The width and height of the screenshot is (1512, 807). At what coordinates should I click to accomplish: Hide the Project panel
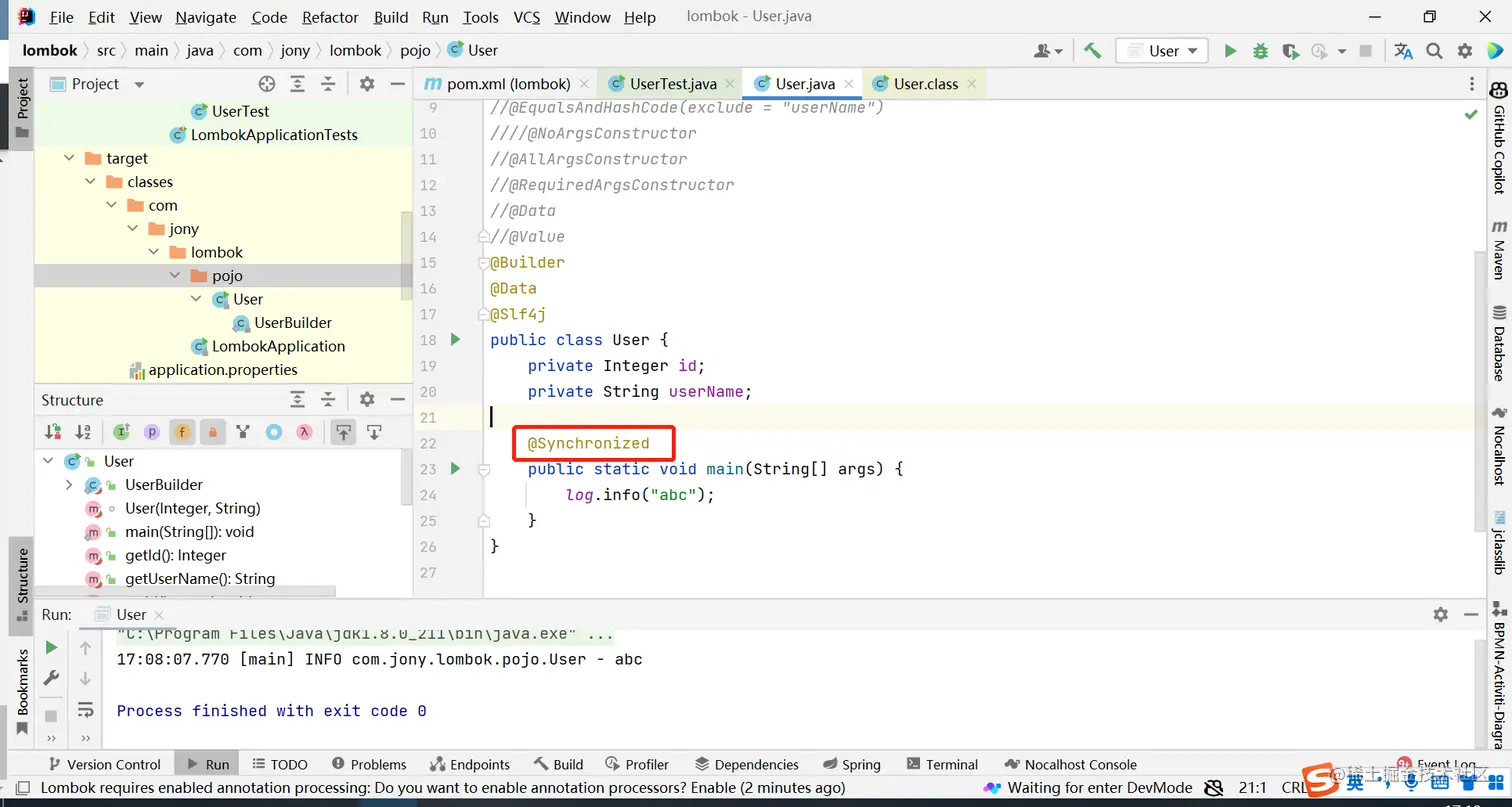397,84
